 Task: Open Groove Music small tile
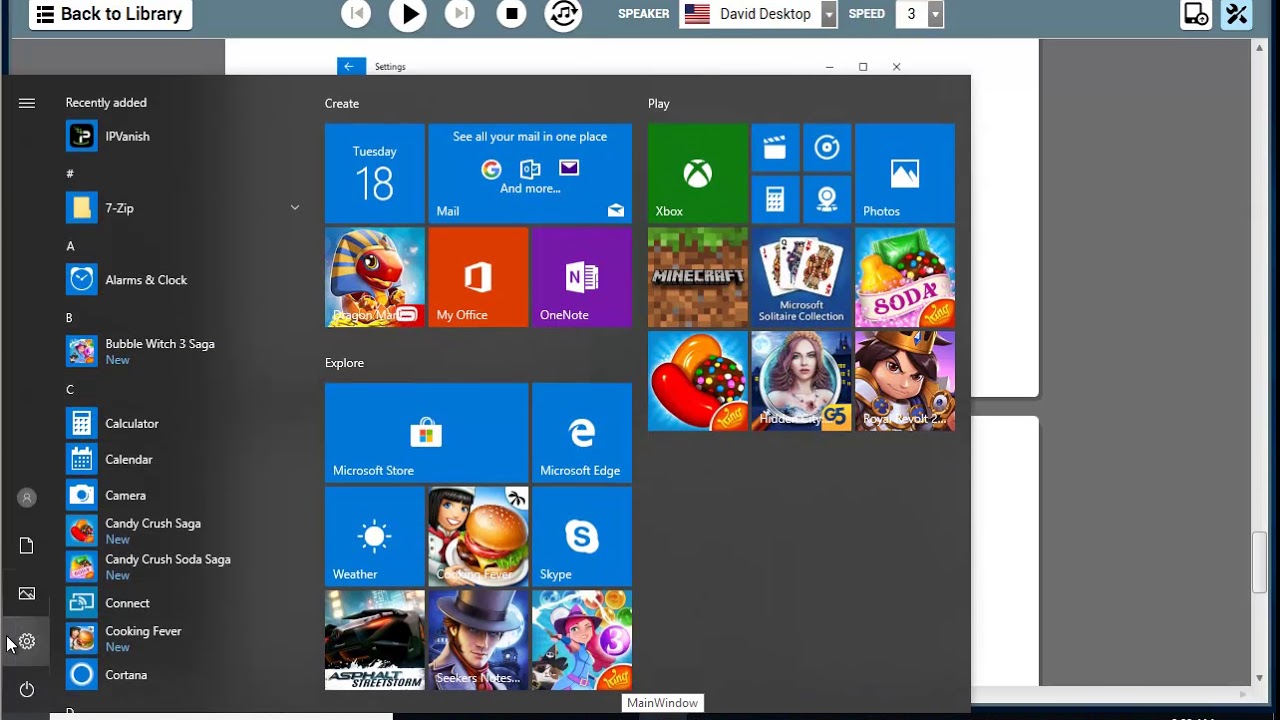pos(827,148)
